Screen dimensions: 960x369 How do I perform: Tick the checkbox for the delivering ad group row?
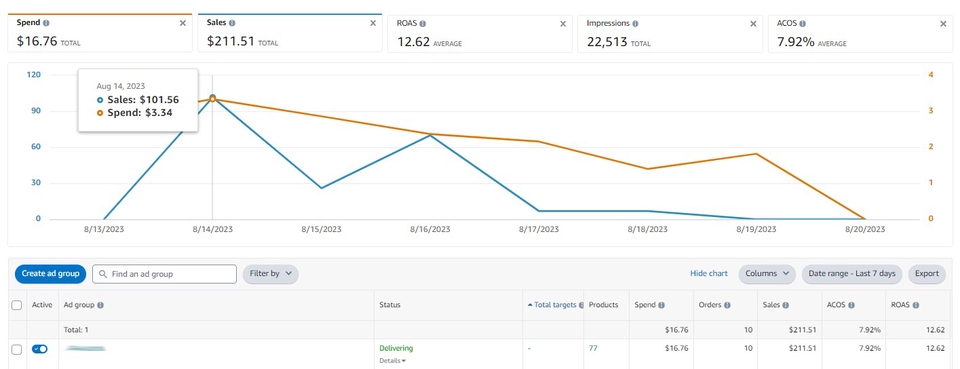[17, 349]
